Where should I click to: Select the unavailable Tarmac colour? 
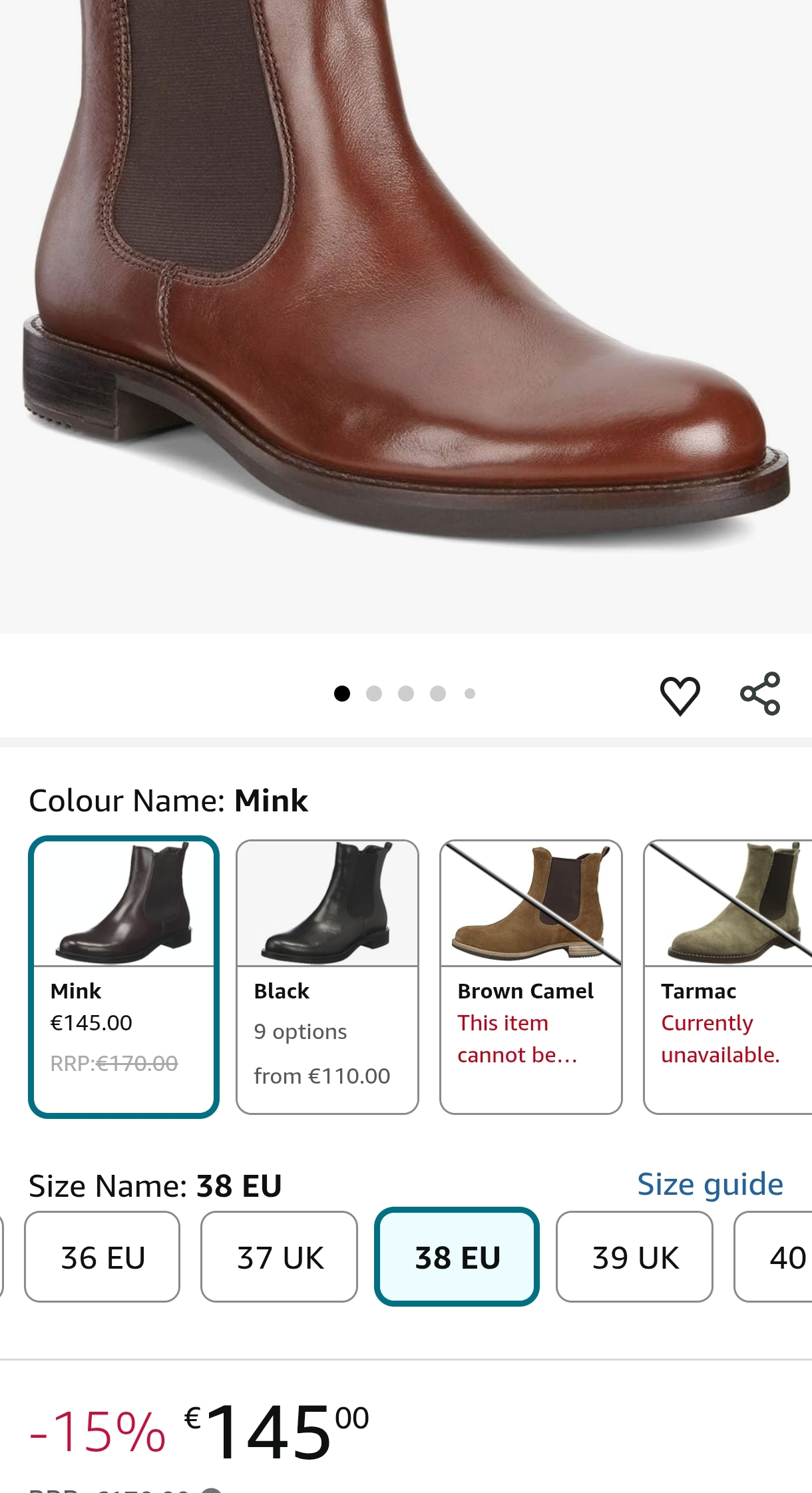(x=728, y=976)
